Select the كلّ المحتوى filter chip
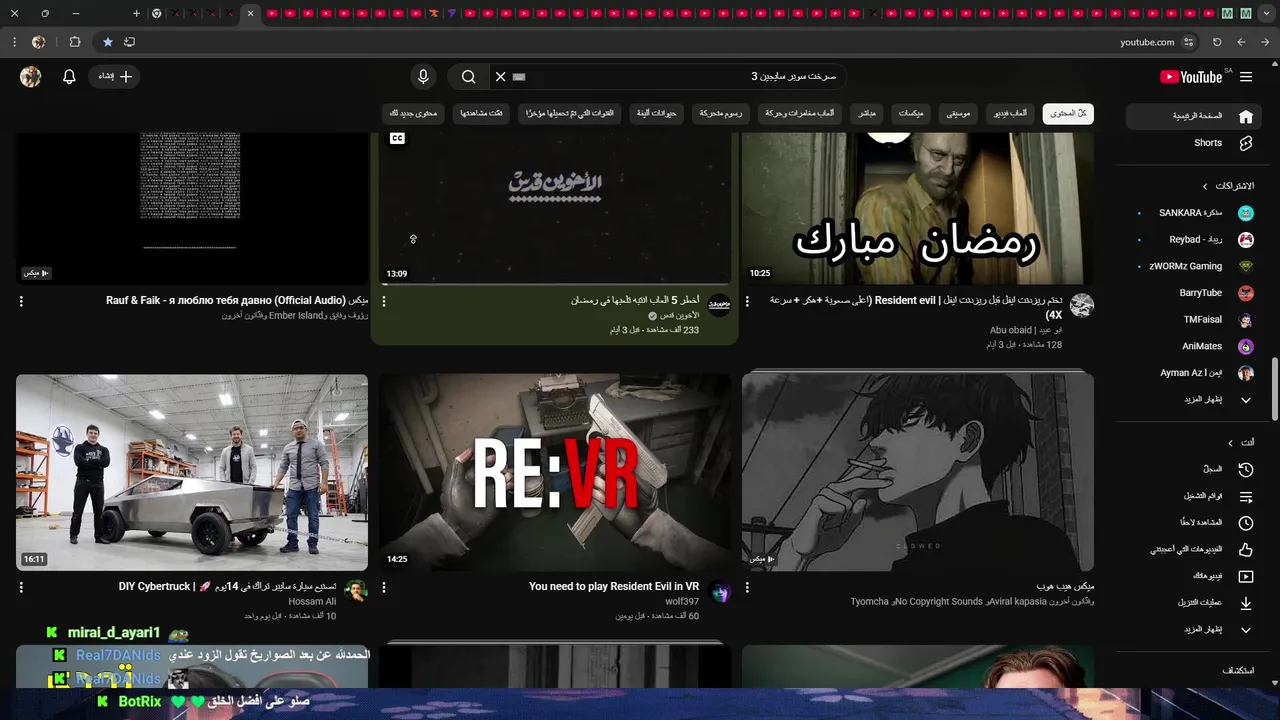Image resolution: width=1280 pixels, height=720 pixels. (1068, 114)
